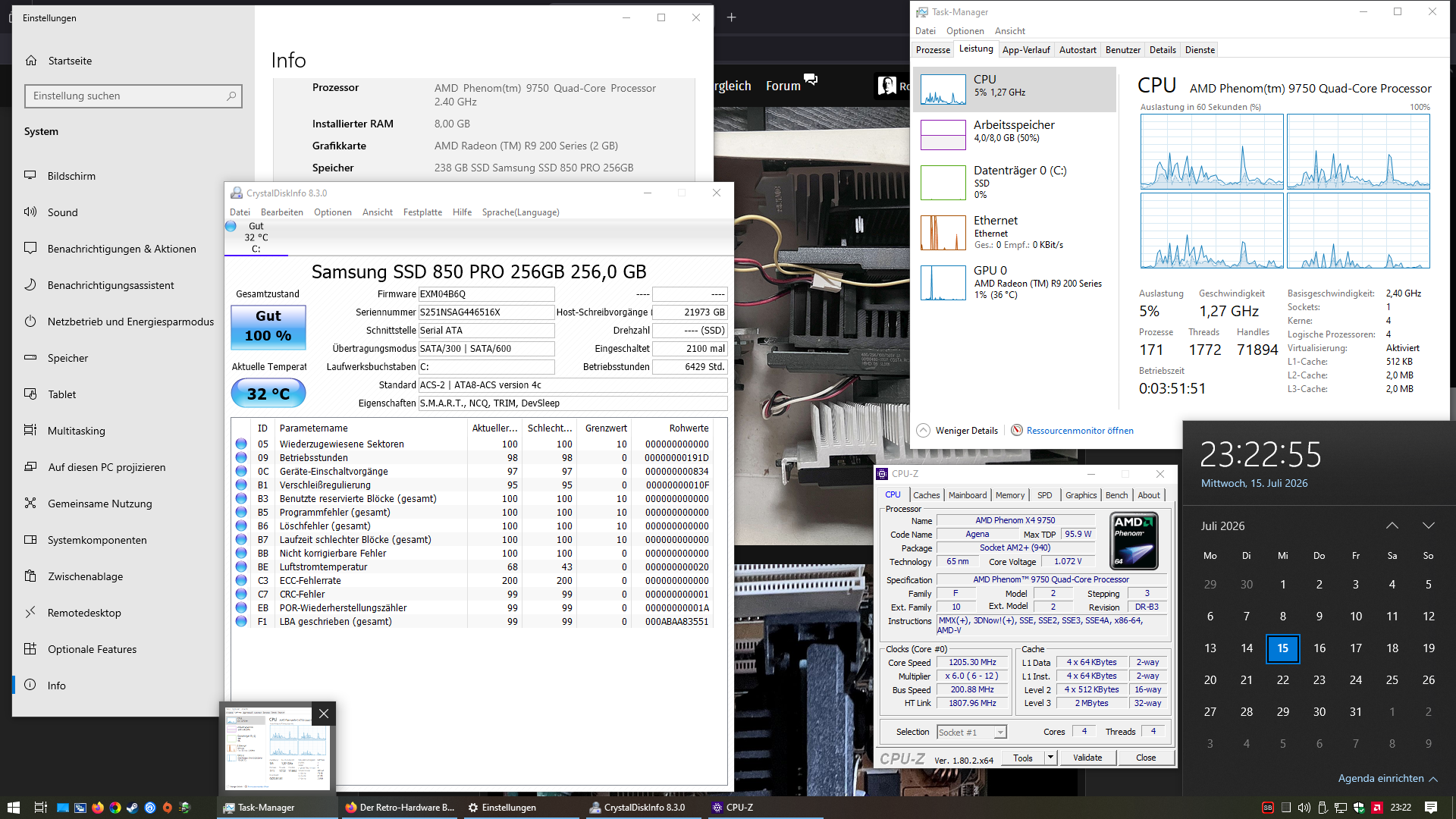Open Netzbetrieb und Energiesparmodus settings
This screenshot has height=819, width=1456.
point(130,322)
